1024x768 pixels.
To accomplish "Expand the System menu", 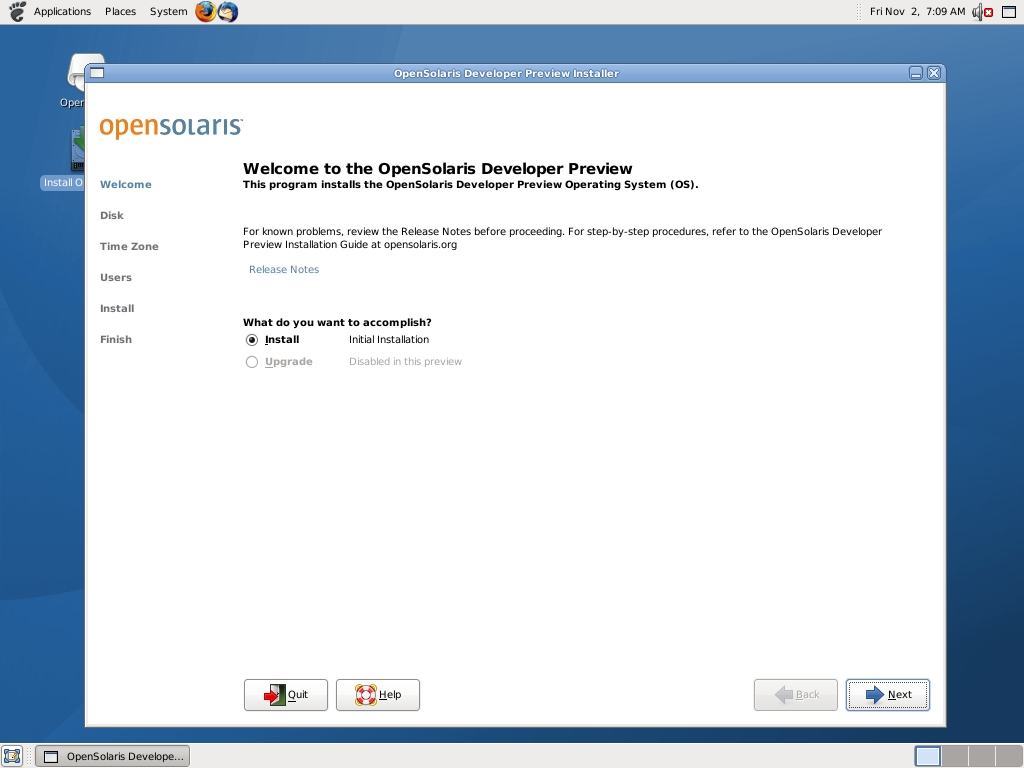I will [168, 12].
